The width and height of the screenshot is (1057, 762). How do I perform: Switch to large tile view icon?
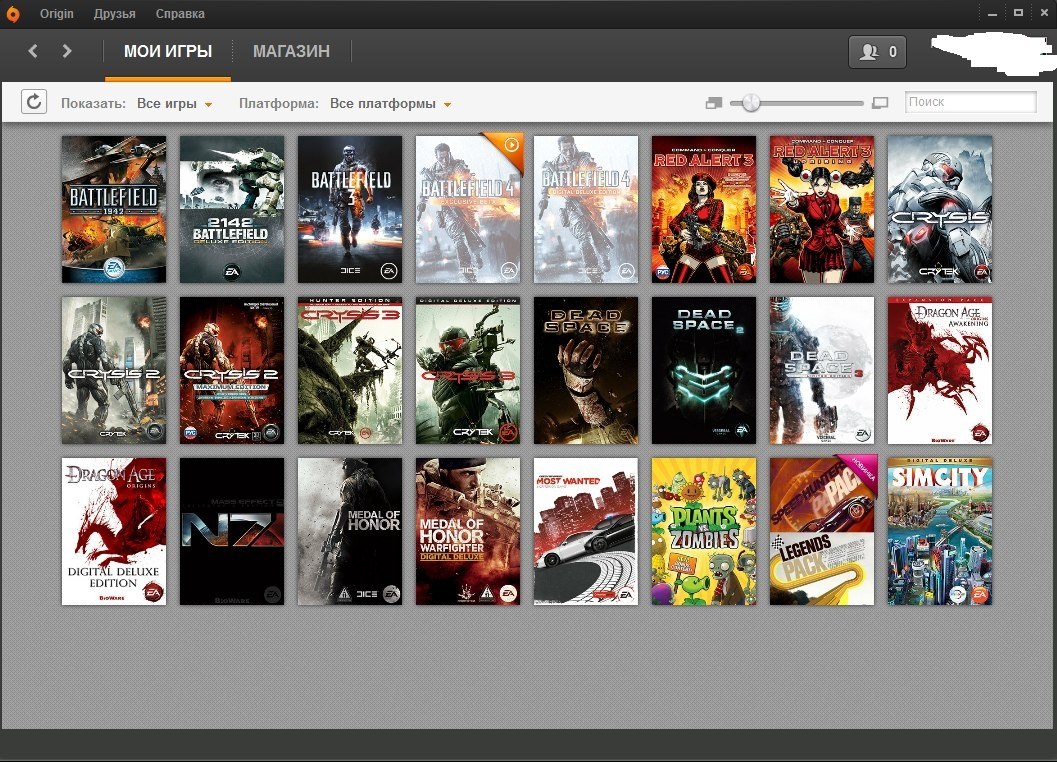tap(880, 103)
